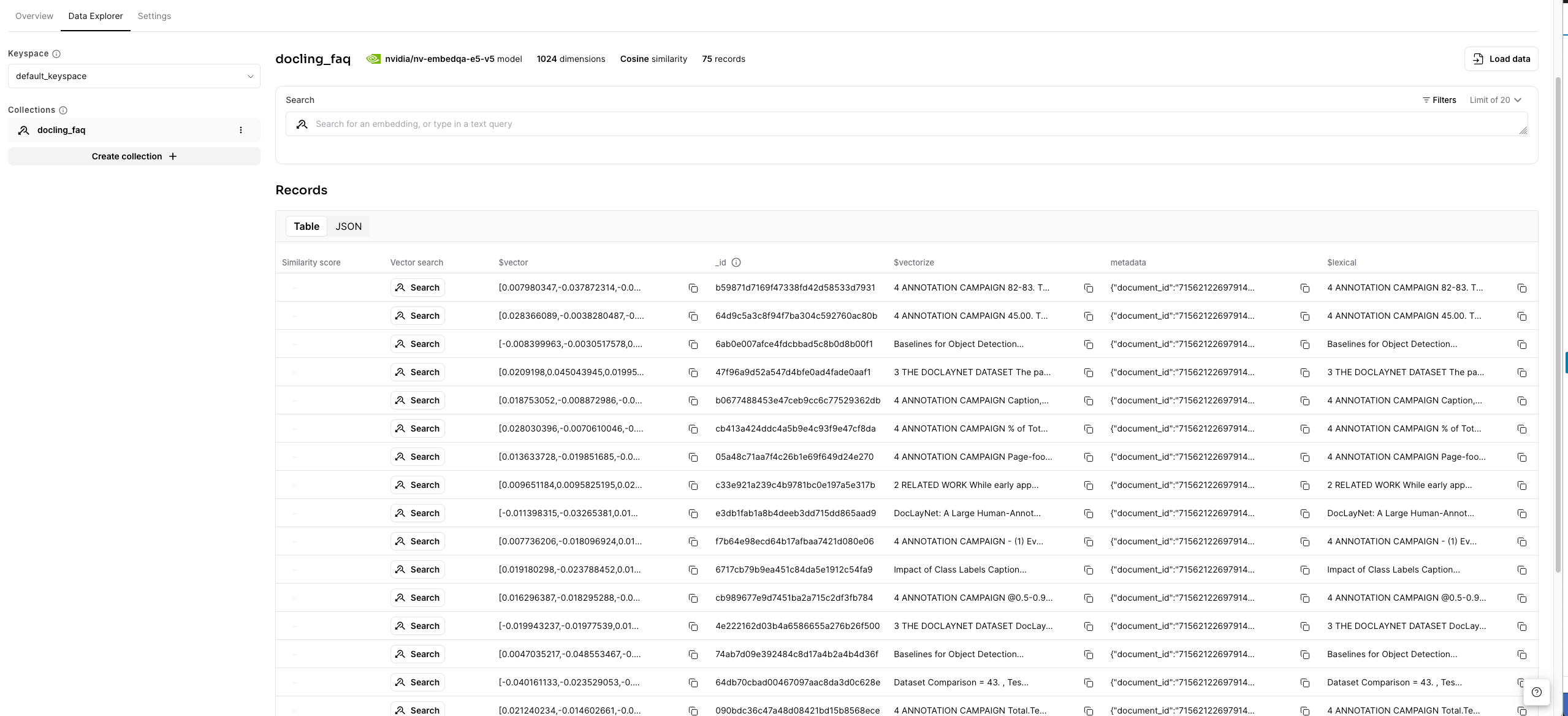1568x716 pixels.
Task: Click Create collection button
Action: (134, 156)
